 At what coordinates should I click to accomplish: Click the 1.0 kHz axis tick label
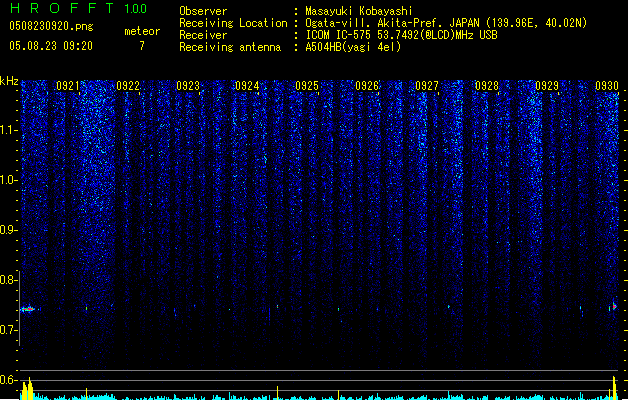pyautogui.click(x=8, y=180)
